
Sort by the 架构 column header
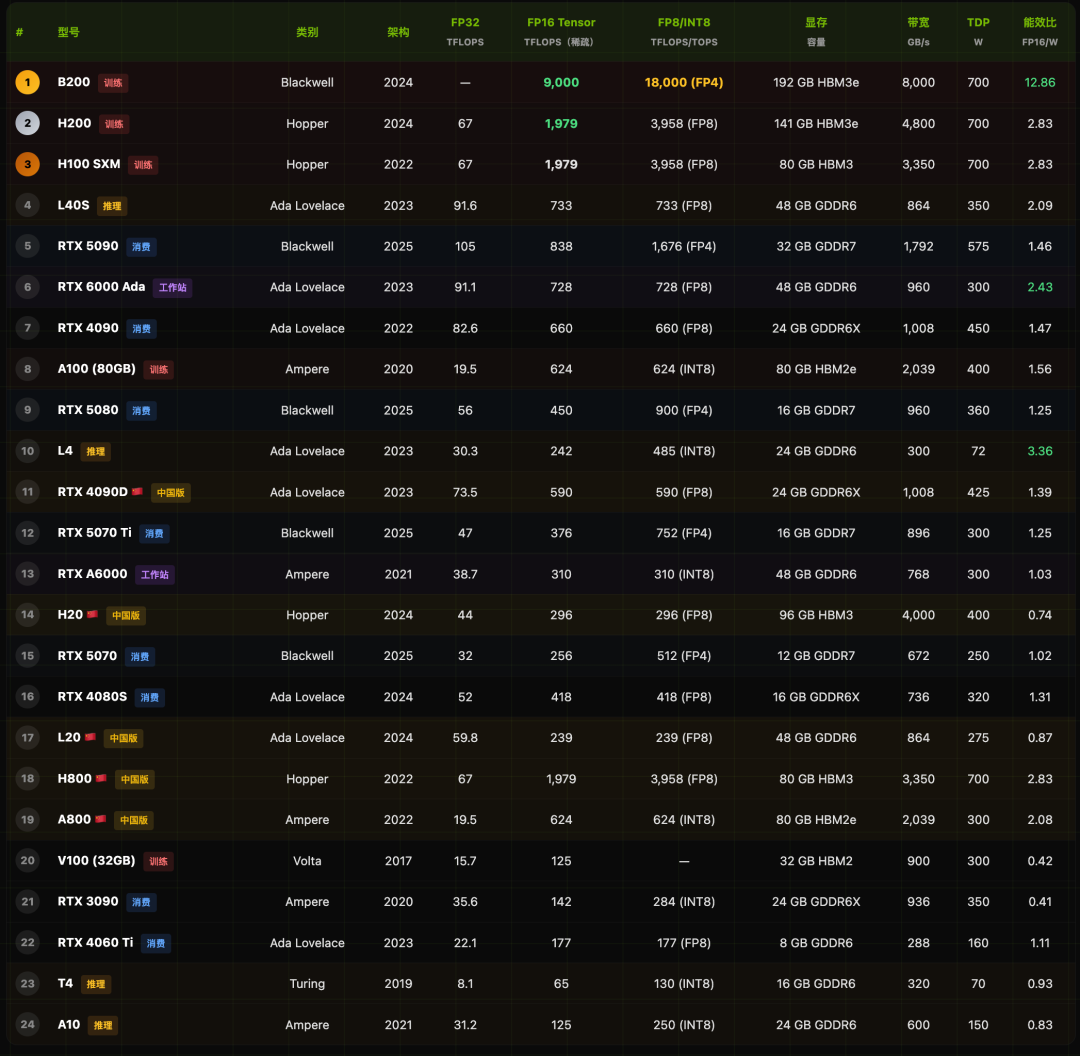pos(398,32)
